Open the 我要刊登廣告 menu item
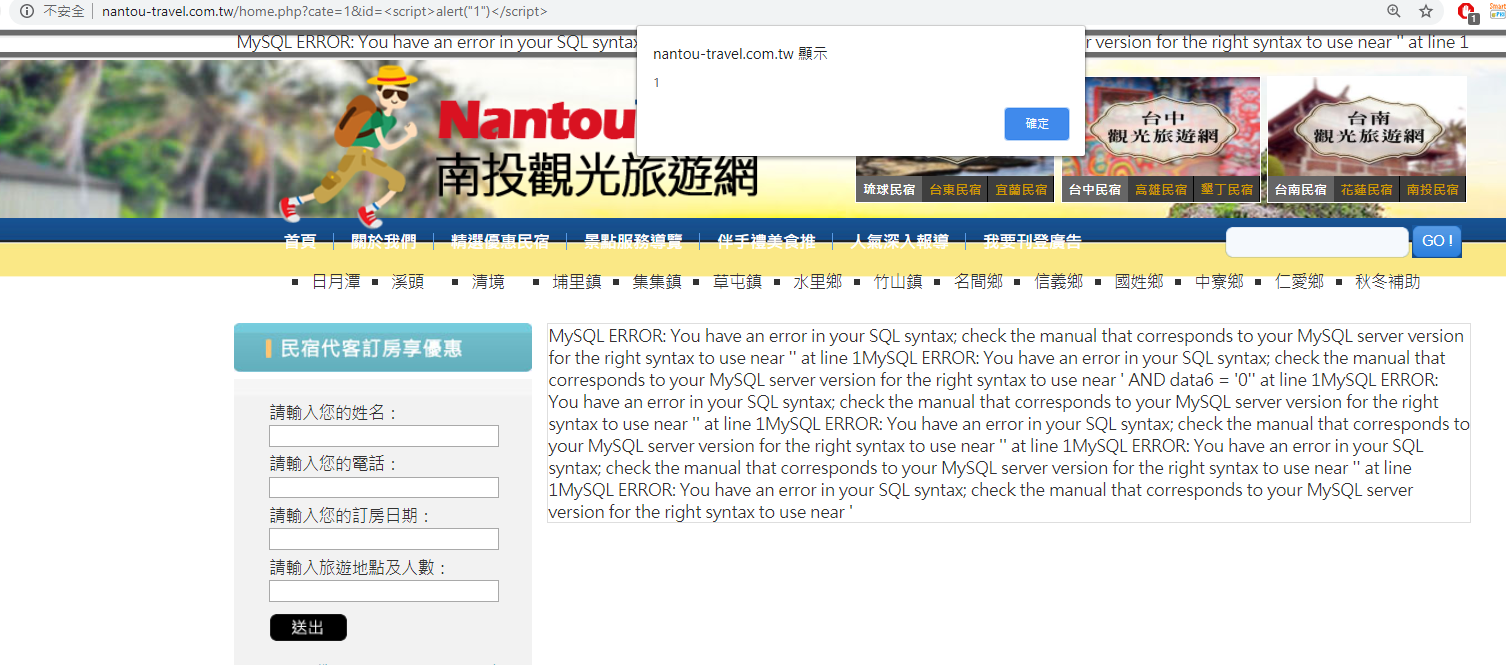 (1032, 241)
